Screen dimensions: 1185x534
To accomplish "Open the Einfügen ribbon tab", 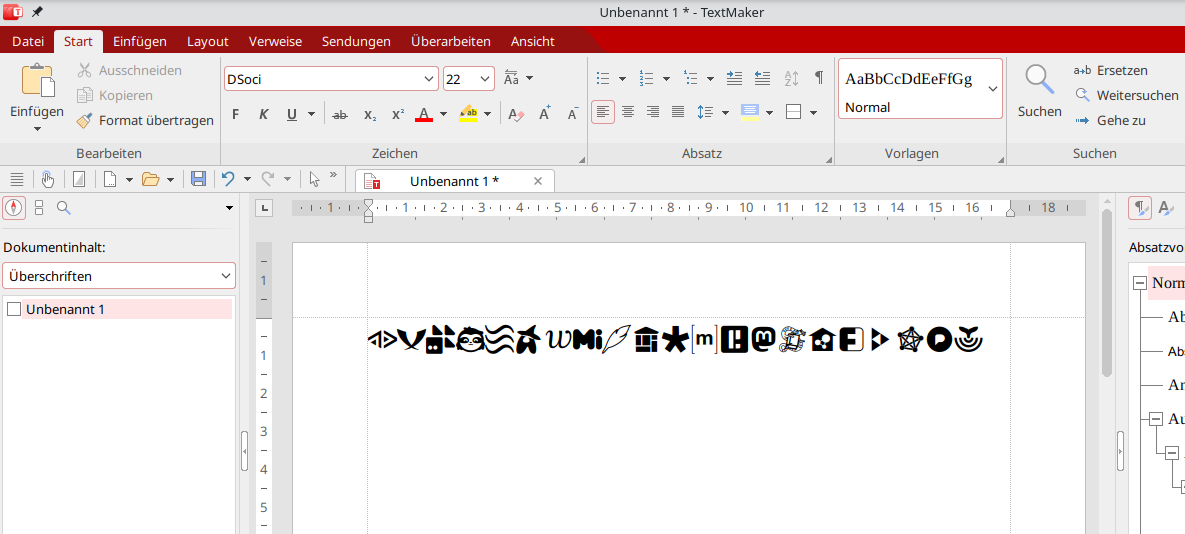I will pyautogui.click(x=140, y=41).
